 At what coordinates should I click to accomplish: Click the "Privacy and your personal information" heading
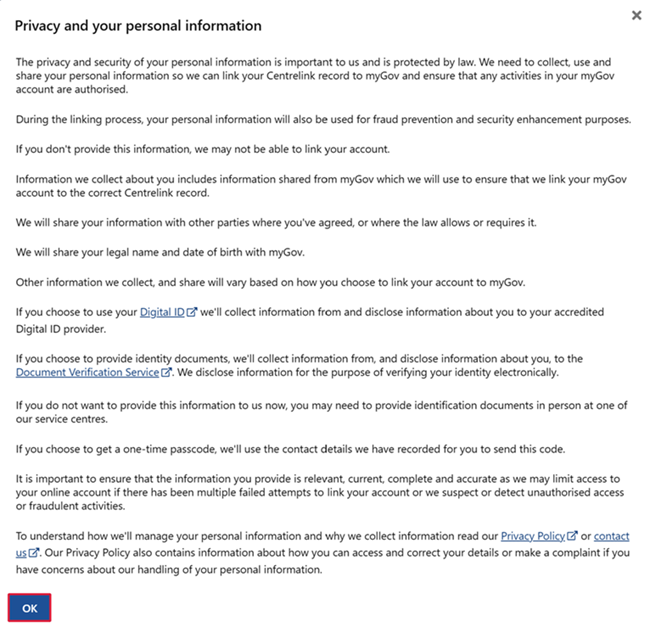pos(138,26)
